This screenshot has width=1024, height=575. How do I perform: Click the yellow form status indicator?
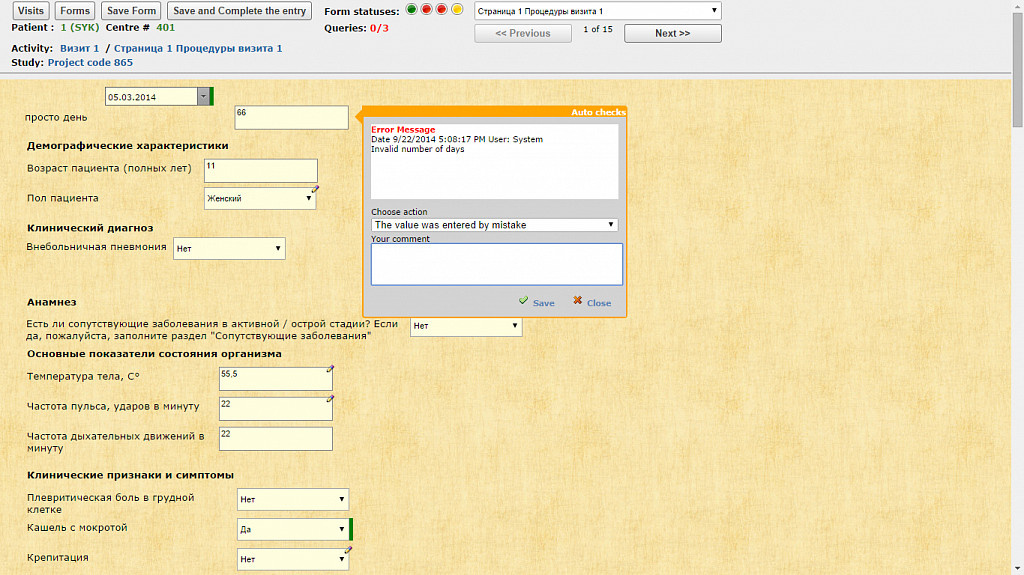[457, 10]
